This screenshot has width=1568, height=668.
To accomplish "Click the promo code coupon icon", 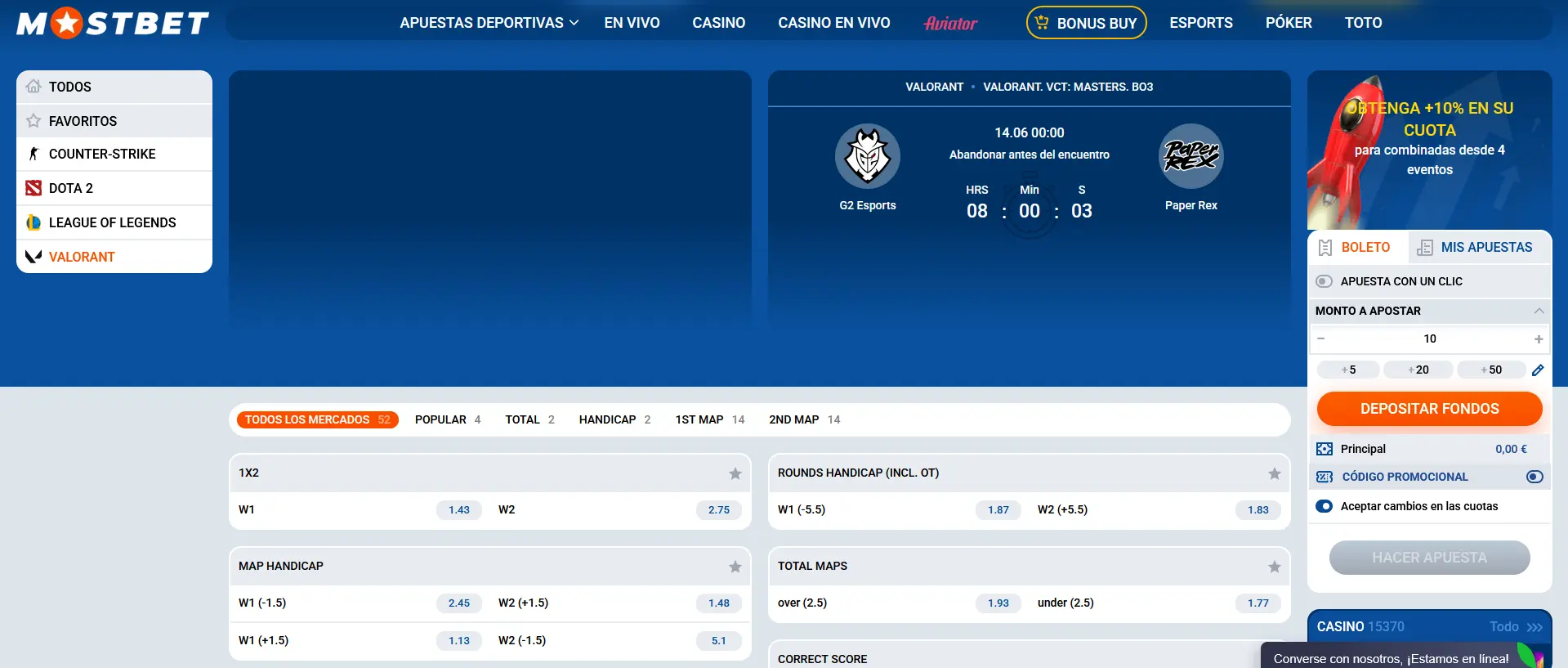I will click(1325, 477).
